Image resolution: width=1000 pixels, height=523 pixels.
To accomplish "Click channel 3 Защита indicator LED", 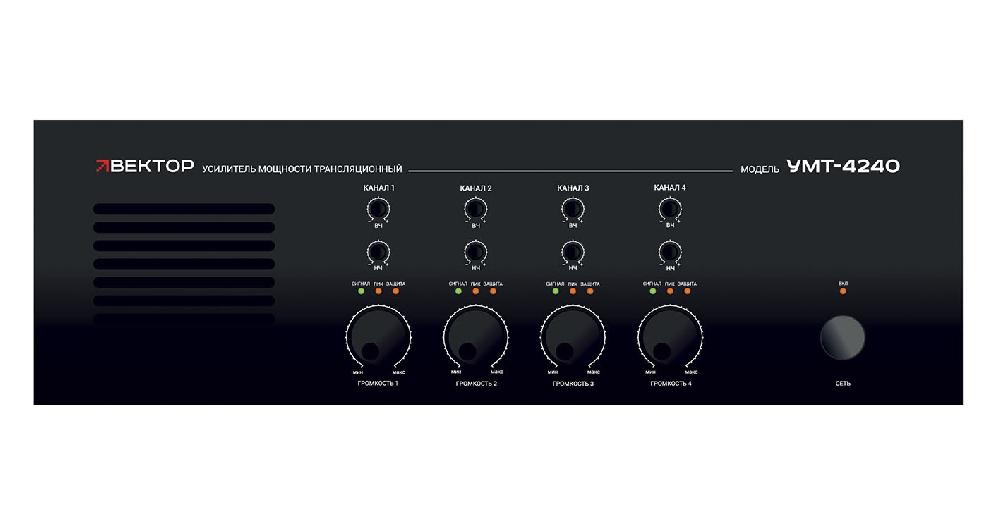I will [590, 292].
